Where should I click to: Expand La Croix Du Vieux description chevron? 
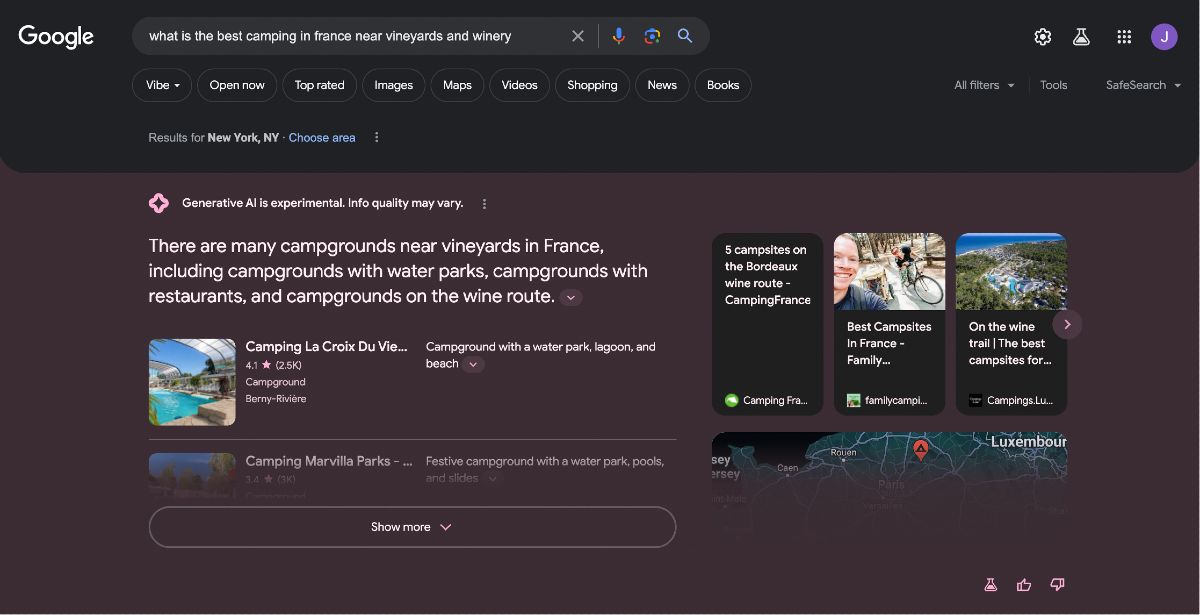tap(474, 364)
